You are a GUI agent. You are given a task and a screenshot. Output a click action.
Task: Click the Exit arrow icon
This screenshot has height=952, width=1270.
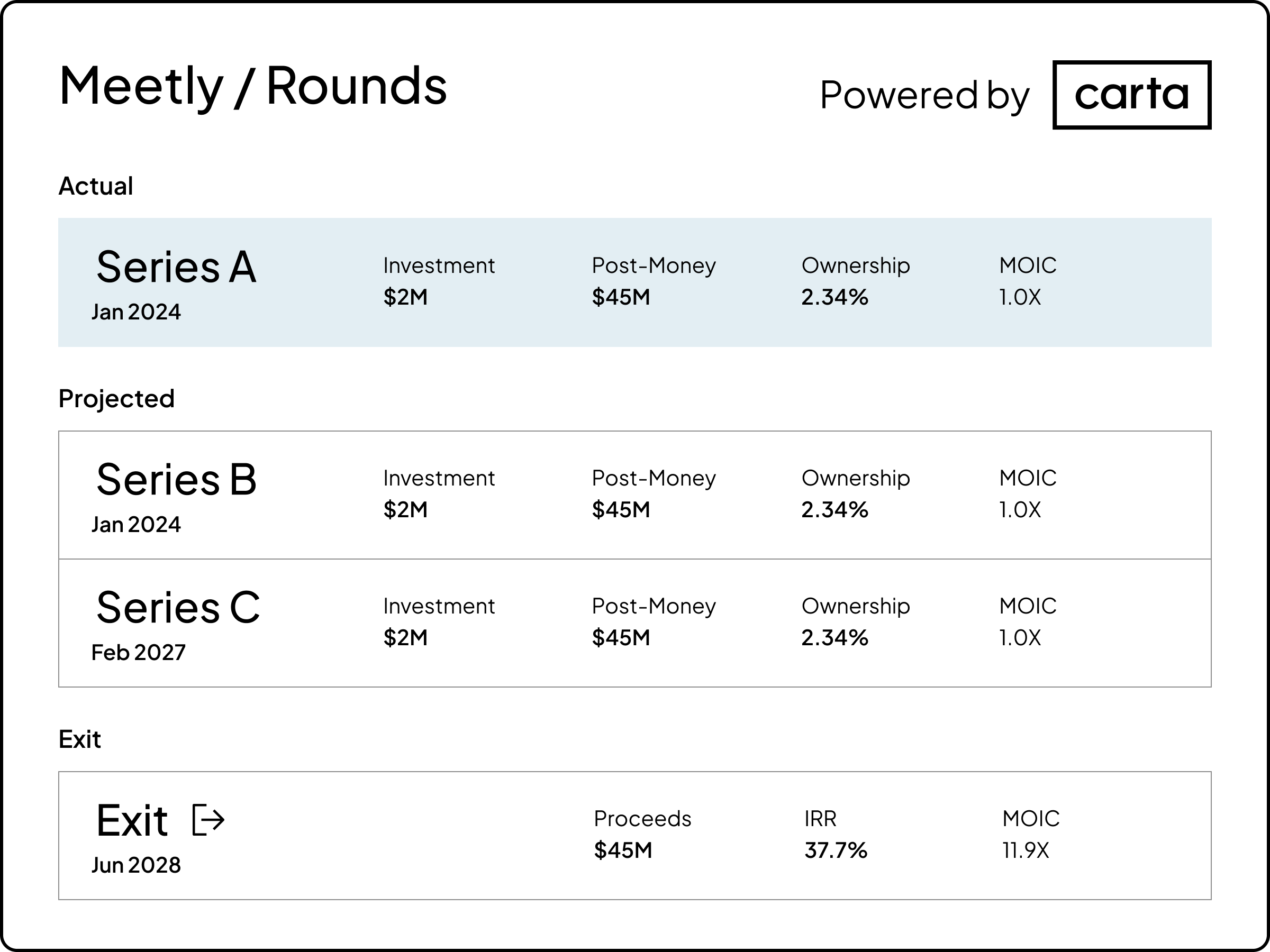coord(208,819)
